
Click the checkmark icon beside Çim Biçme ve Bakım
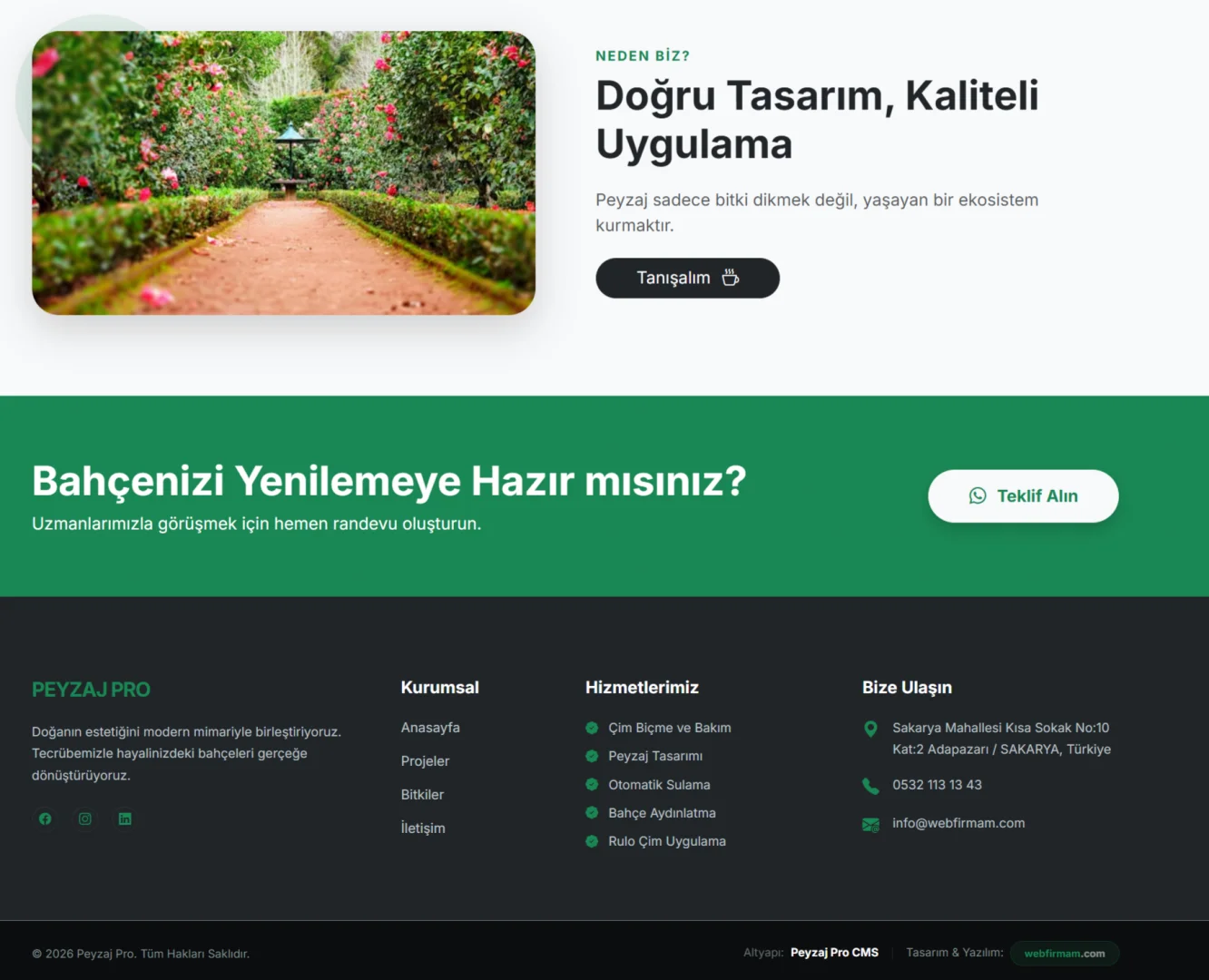click(x=592, y=728)
